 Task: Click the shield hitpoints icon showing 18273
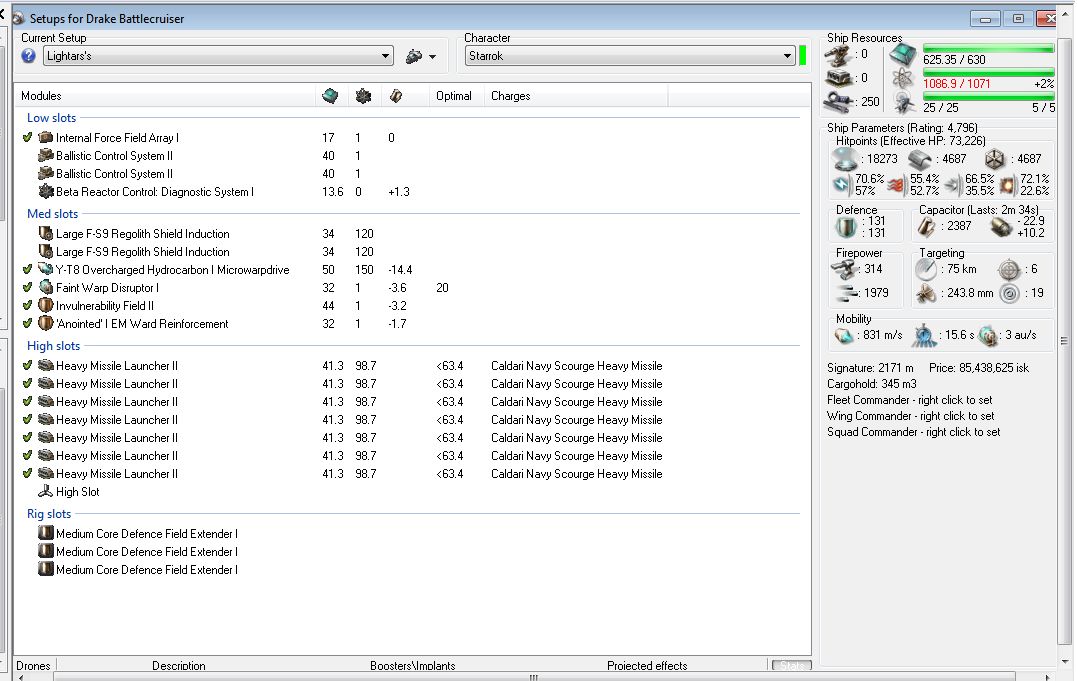click(x=845, y=159)
